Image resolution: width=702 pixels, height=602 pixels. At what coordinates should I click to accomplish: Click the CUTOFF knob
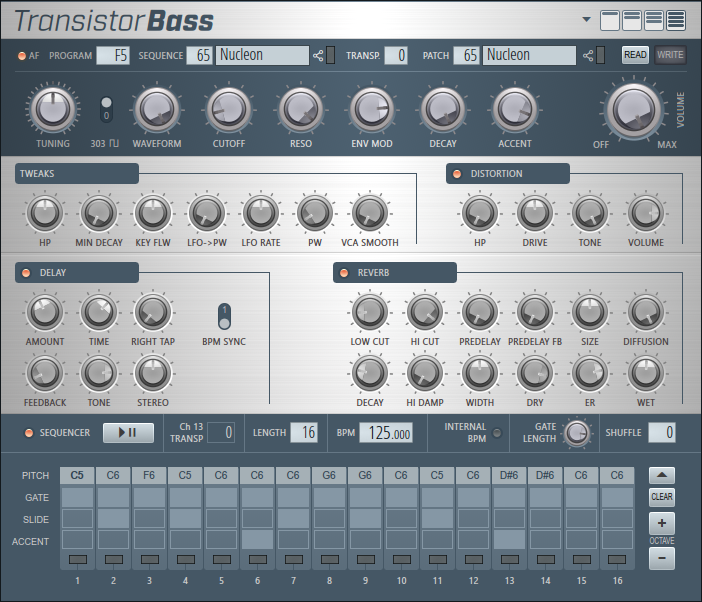tap(228, 109)
